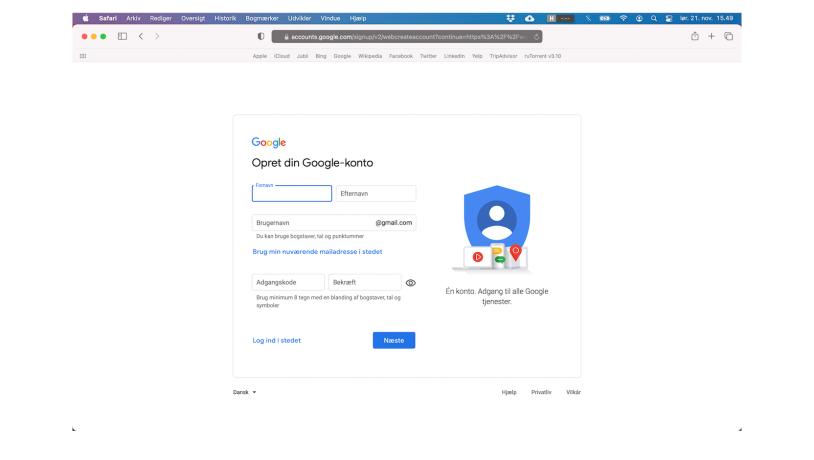Toggle the Safari sidebar
The image size is (814, 460).
click(123, 36)
